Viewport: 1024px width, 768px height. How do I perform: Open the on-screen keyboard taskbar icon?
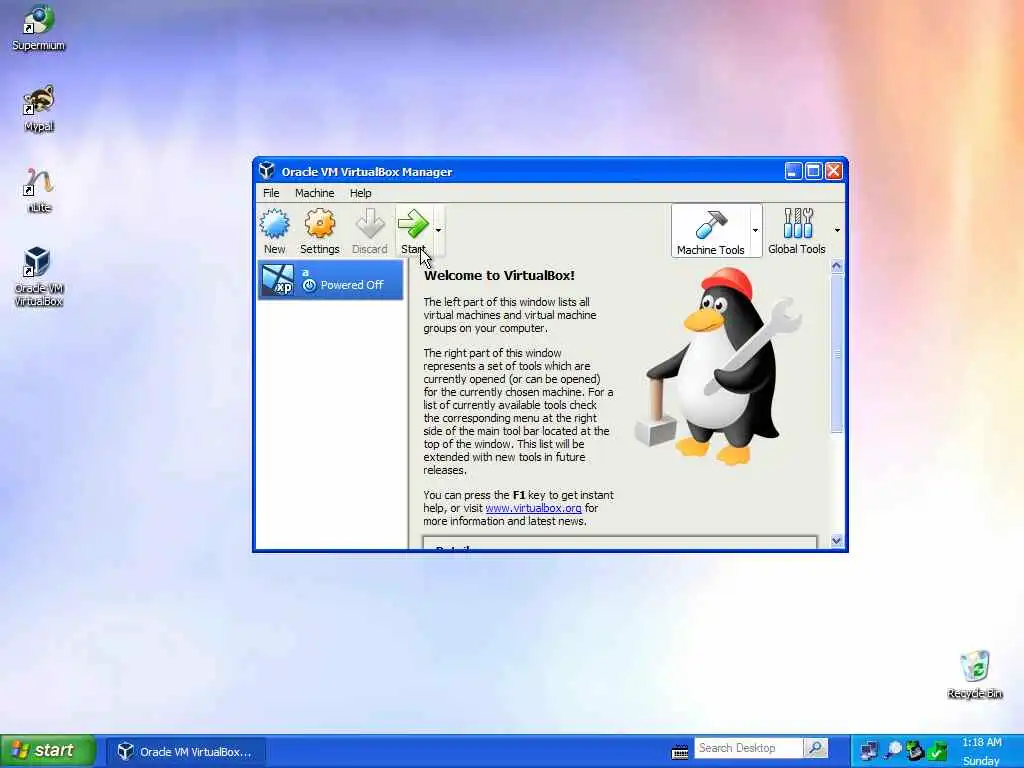tap(680, 752)
